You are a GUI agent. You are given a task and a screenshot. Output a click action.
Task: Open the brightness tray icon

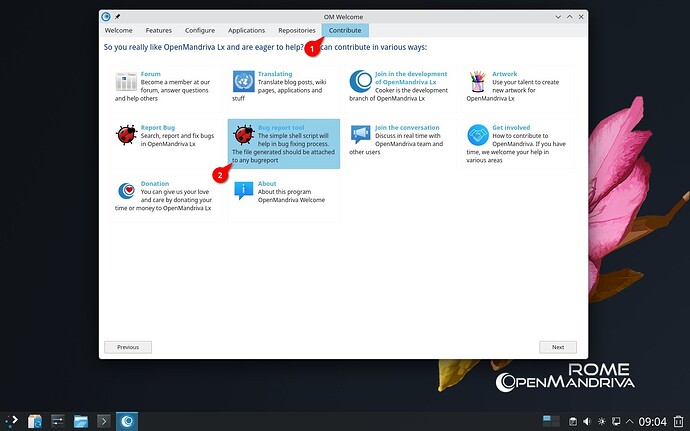pos(602,421)
